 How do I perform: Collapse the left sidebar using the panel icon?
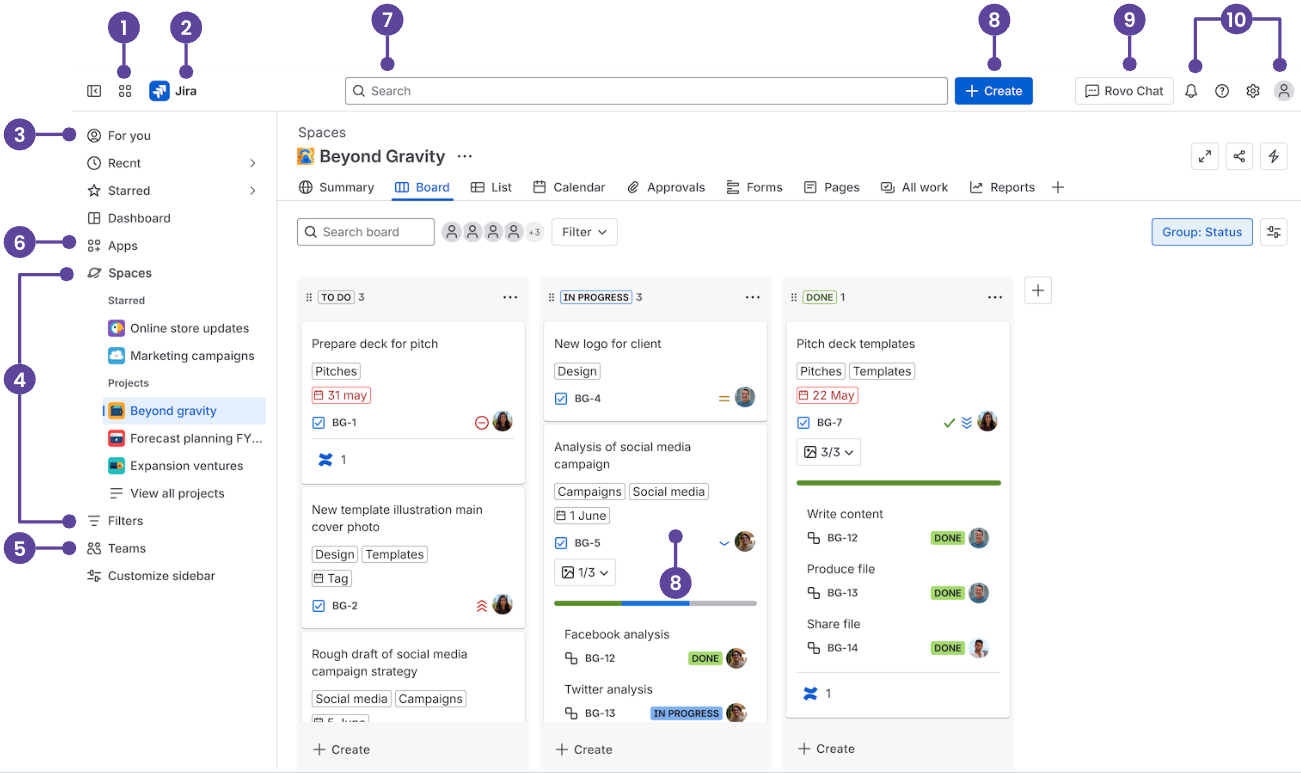(93, 90)
